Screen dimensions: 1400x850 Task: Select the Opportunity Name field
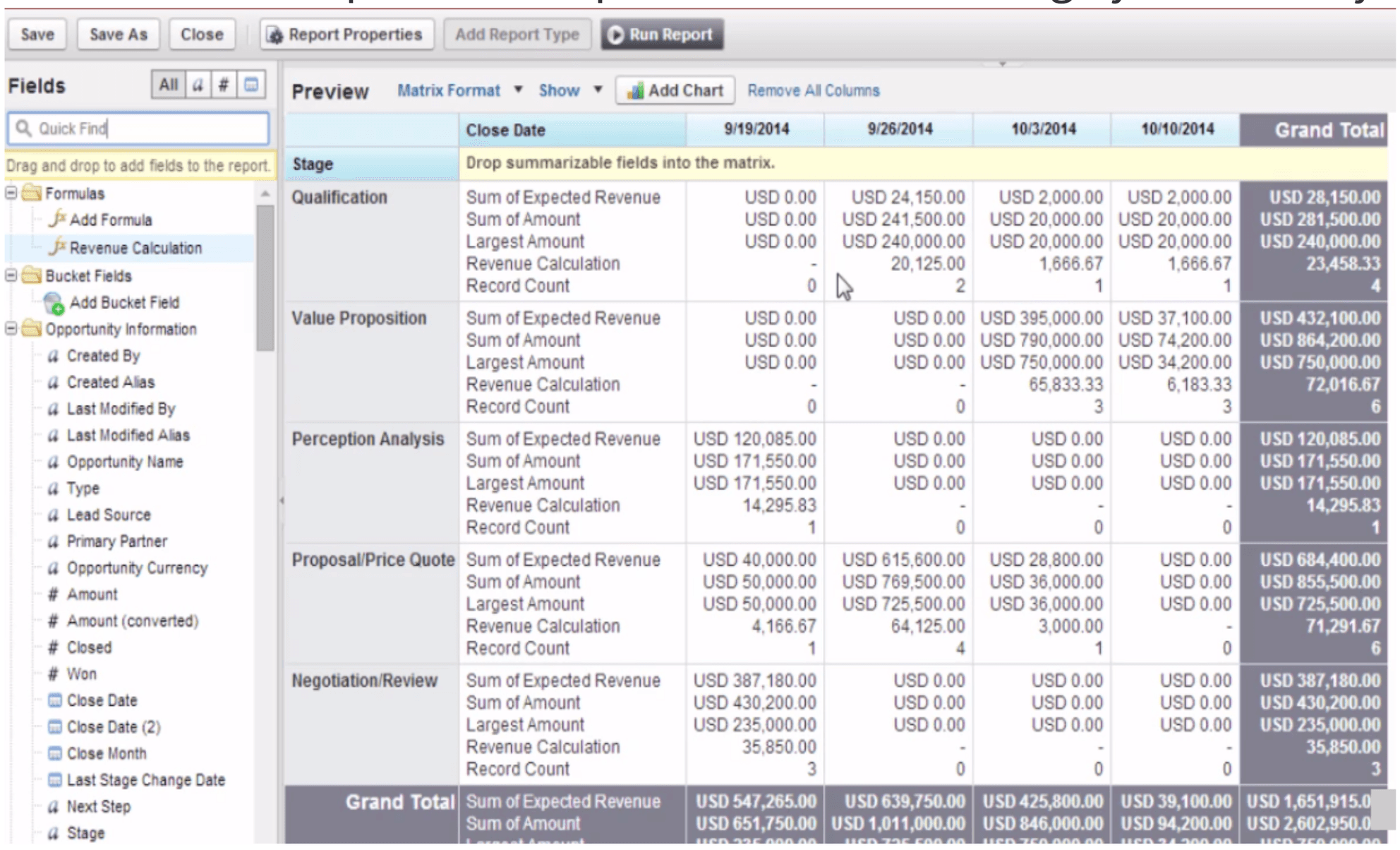124,462
